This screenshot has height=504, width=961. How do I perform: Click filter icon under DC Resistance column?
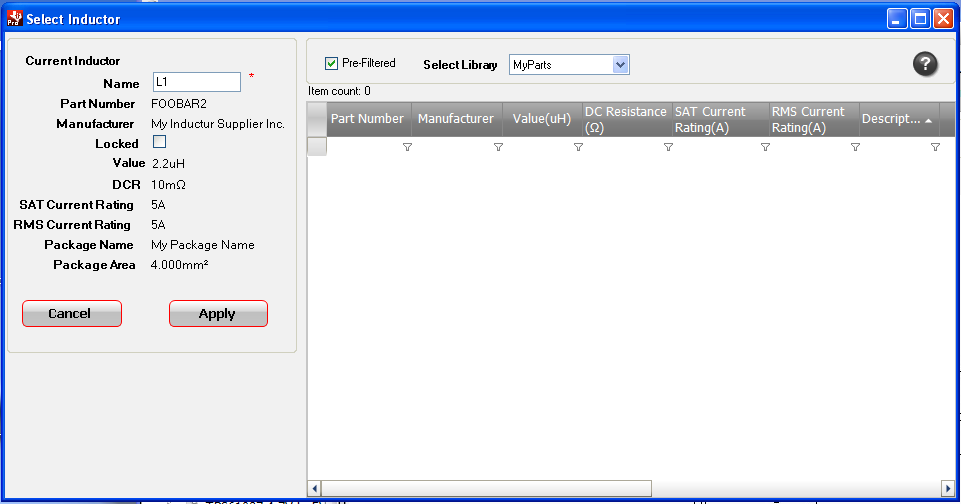coord(668,147)
